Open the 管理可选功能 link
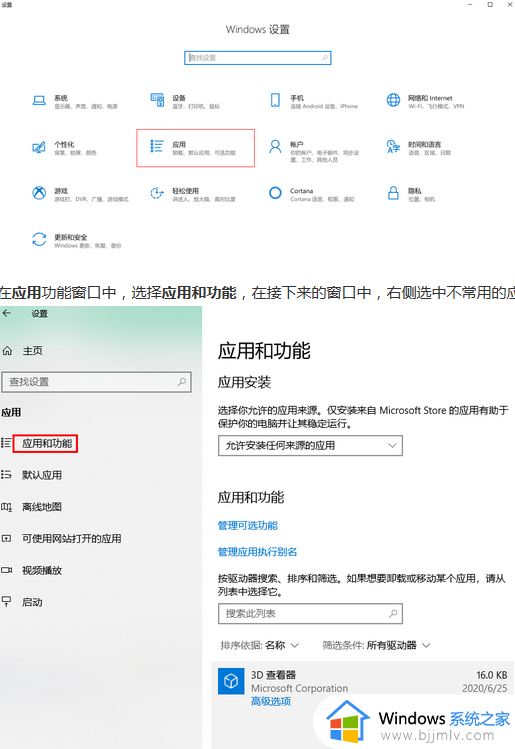This screenshot has width=515, height=749. (x=247, y=525)
